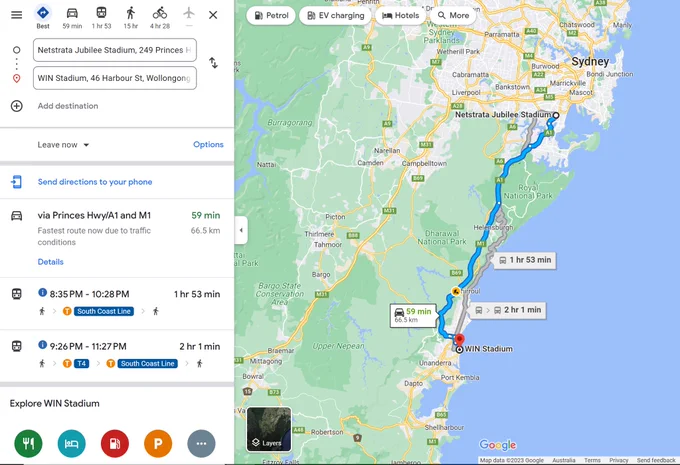Filter map by EV charging

(335, 16)
